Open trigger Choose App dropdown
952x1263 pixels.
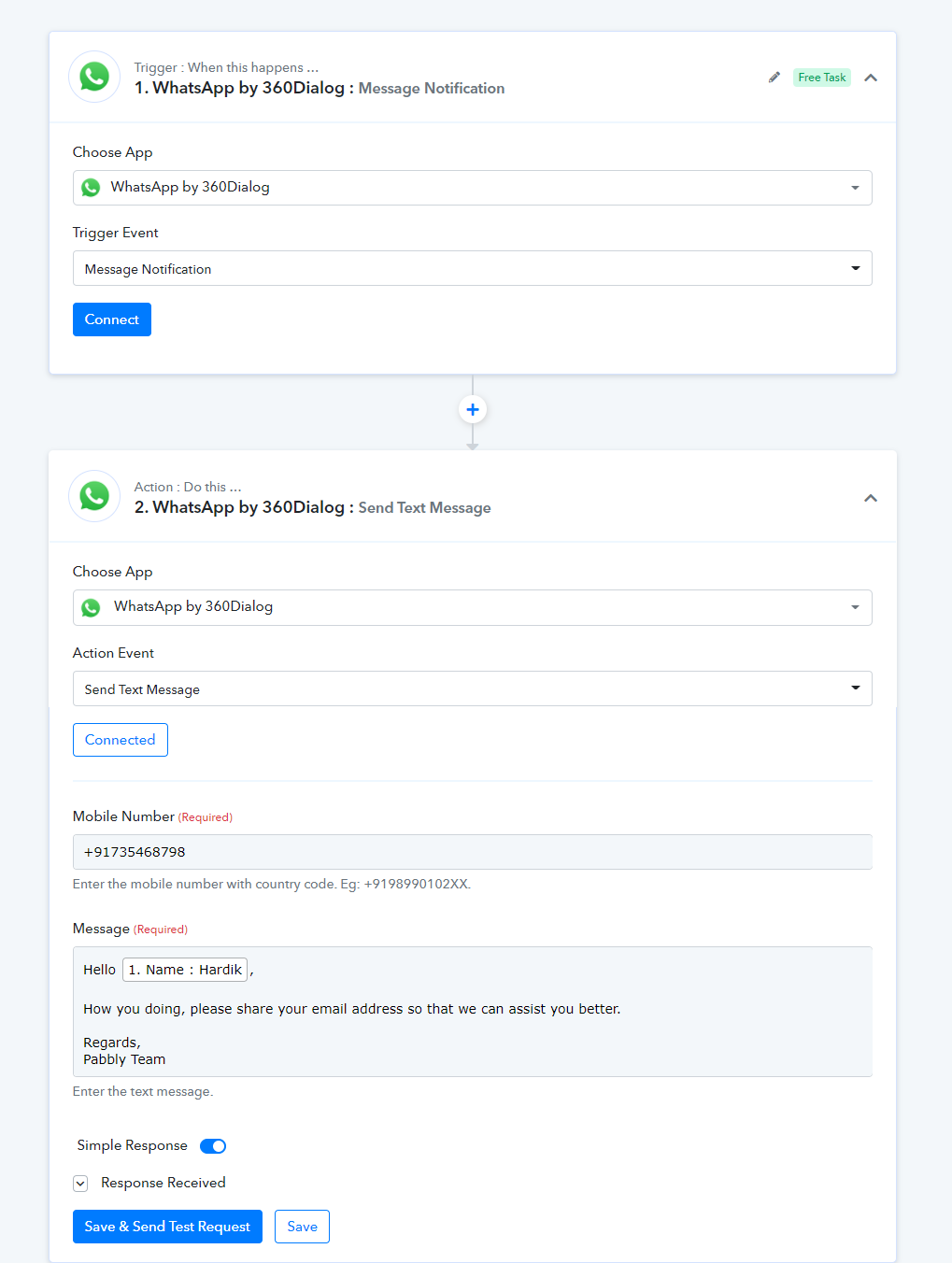click(473, 188)
